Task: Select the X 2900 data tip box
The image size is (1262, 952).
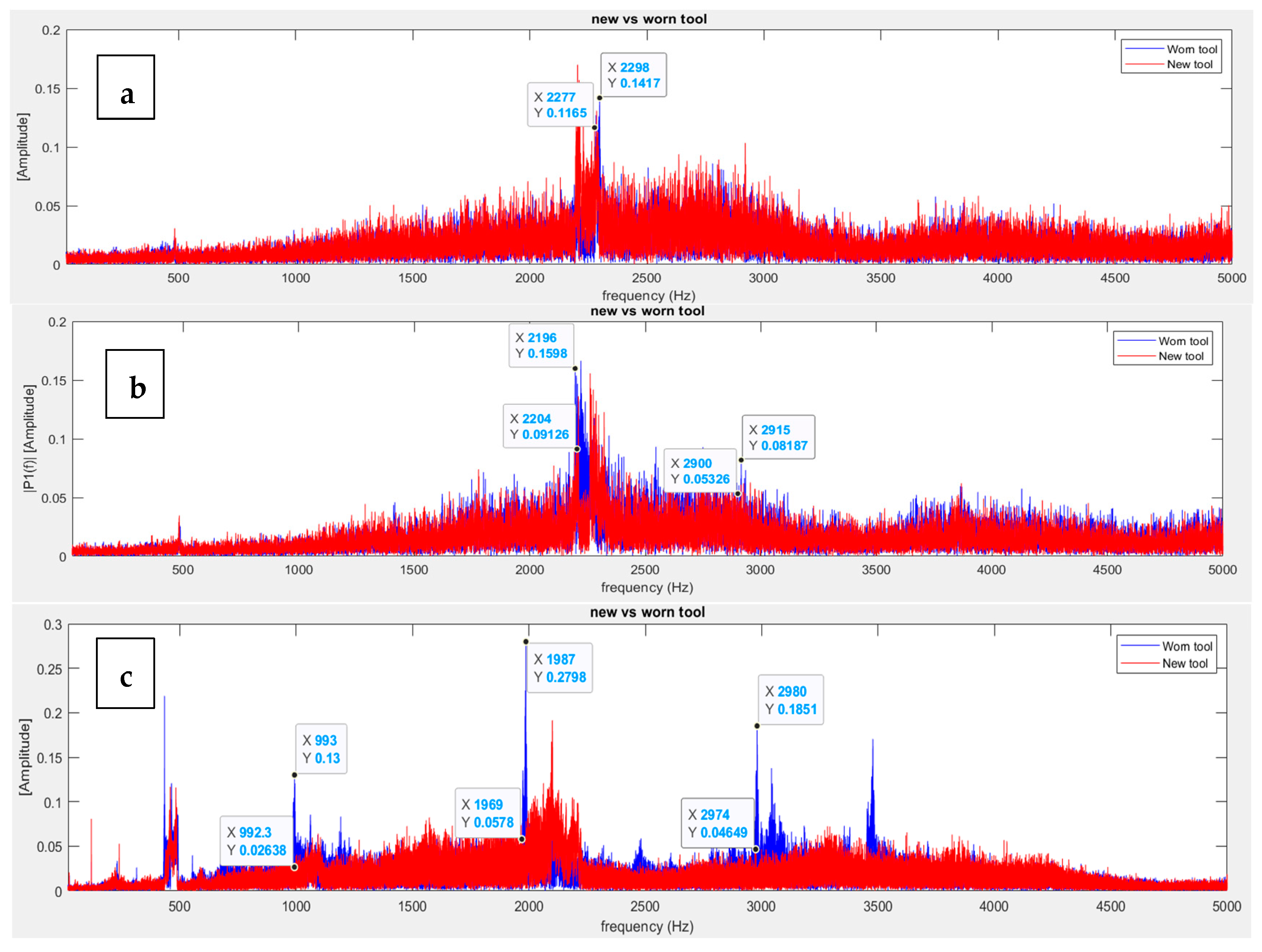Action: 700,471
